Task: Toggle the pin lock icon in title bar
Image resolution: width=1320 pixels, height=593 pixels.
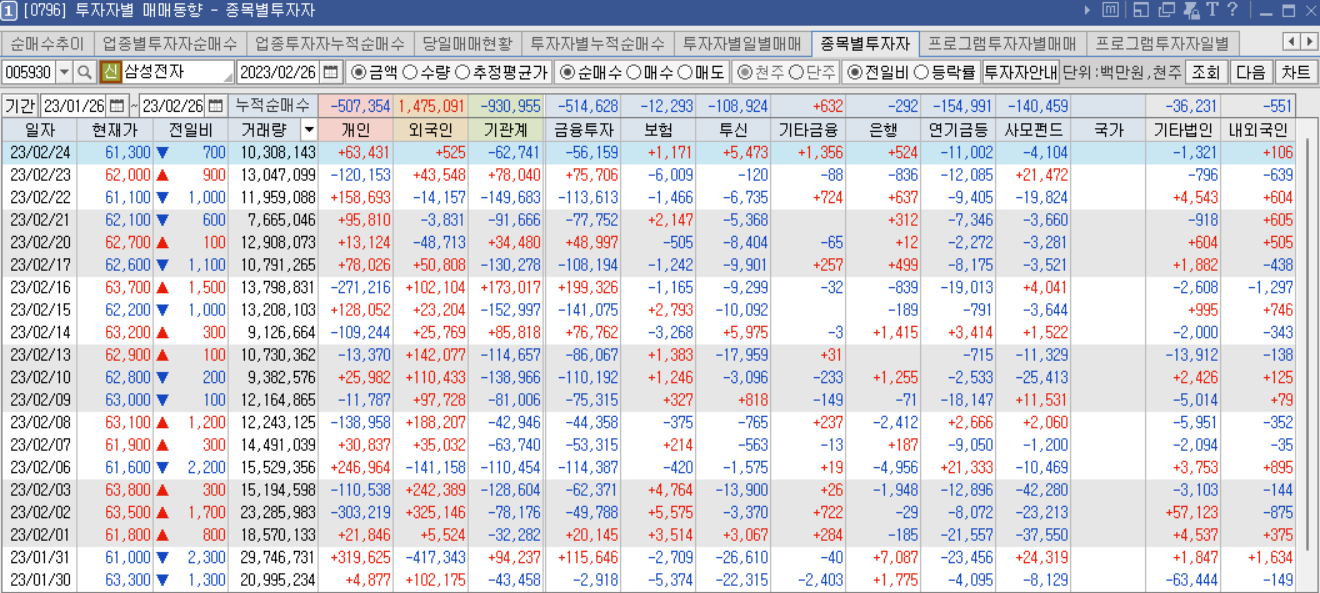Action: click(x=1190, y=10)
